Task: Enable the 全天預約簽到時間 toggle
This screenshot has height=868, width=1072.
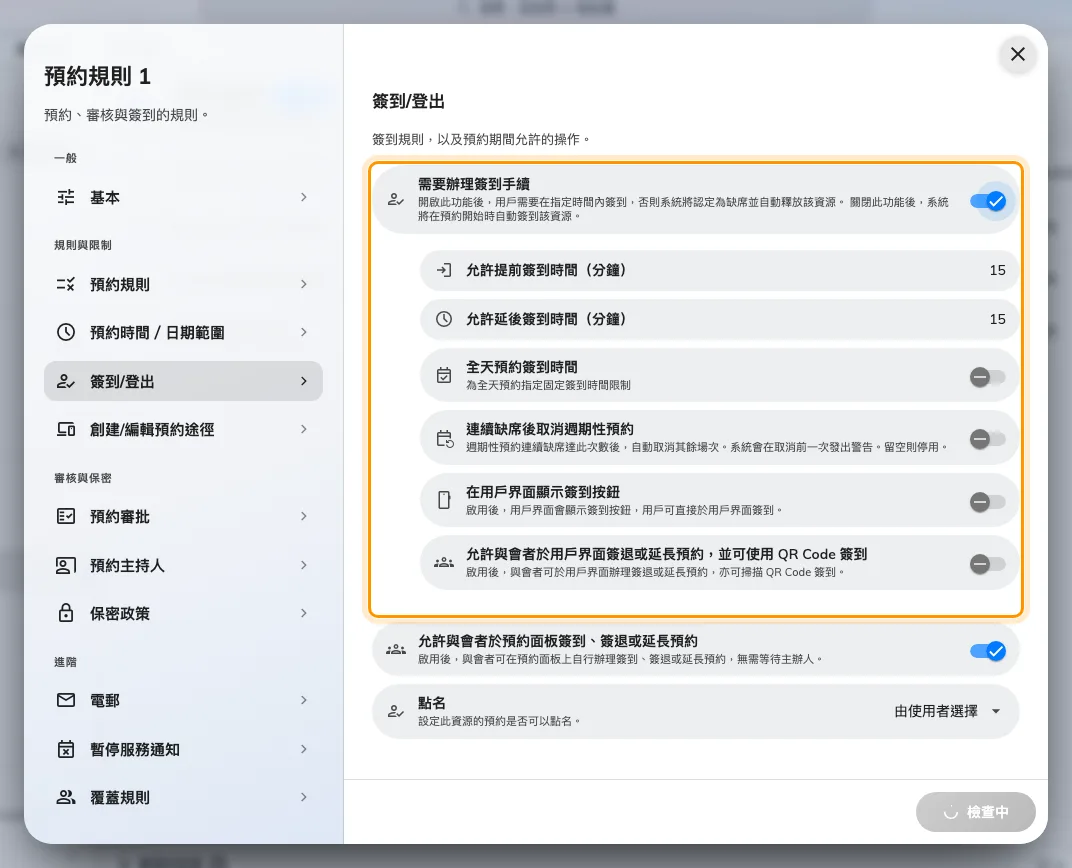Action: tap(988, 377)
